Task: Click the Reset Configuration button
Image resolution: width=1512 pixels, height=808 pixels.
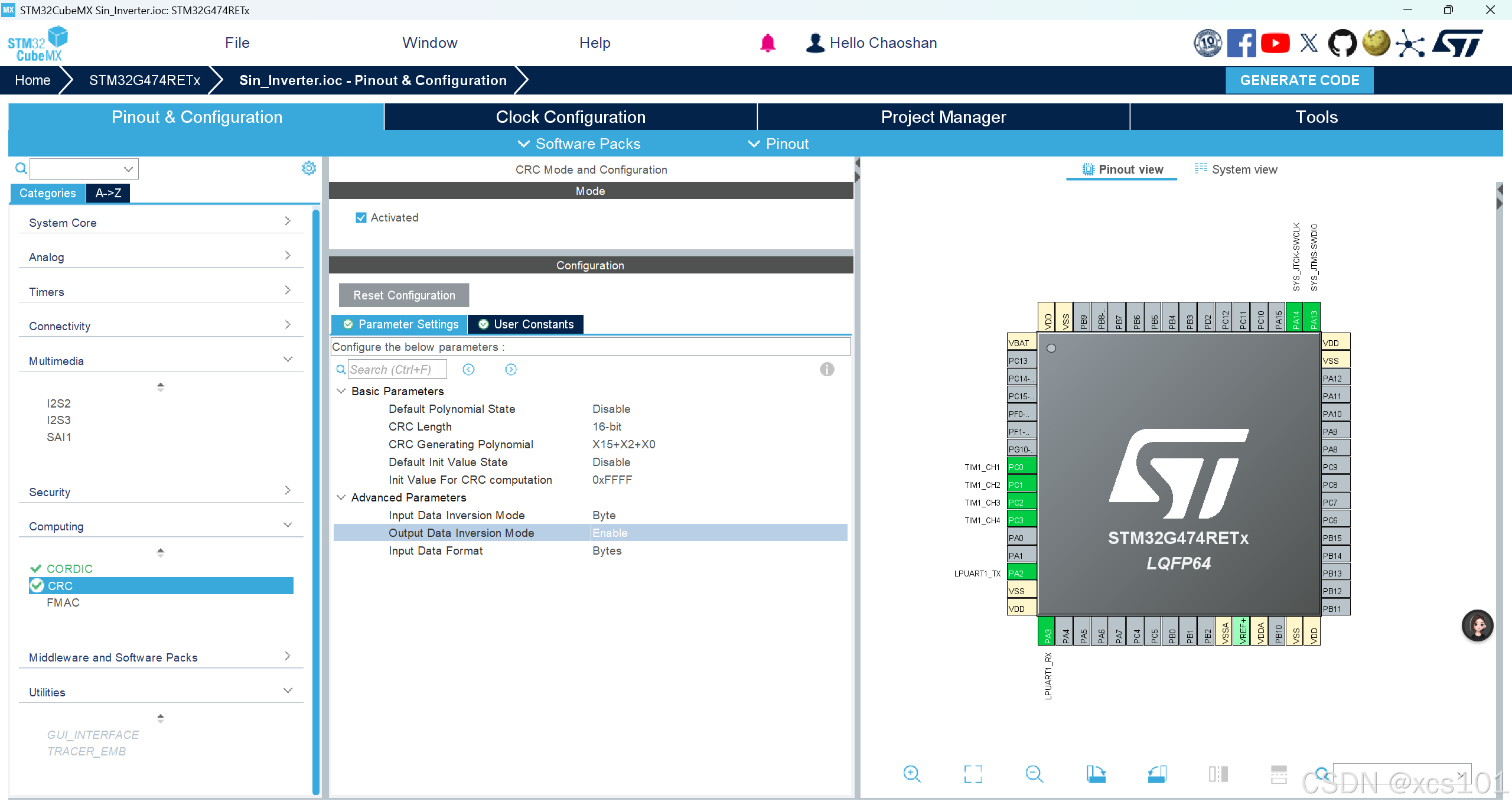Action: click(x=404, y=295)
